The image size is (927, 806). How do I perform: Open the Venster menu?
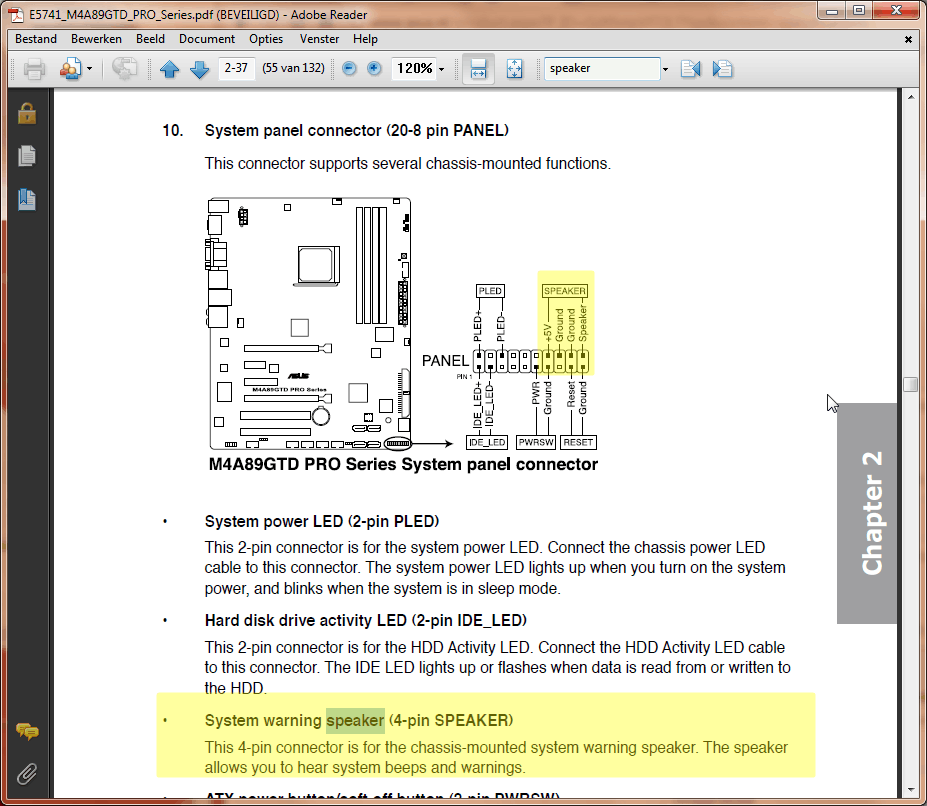(x=319, y=39)
